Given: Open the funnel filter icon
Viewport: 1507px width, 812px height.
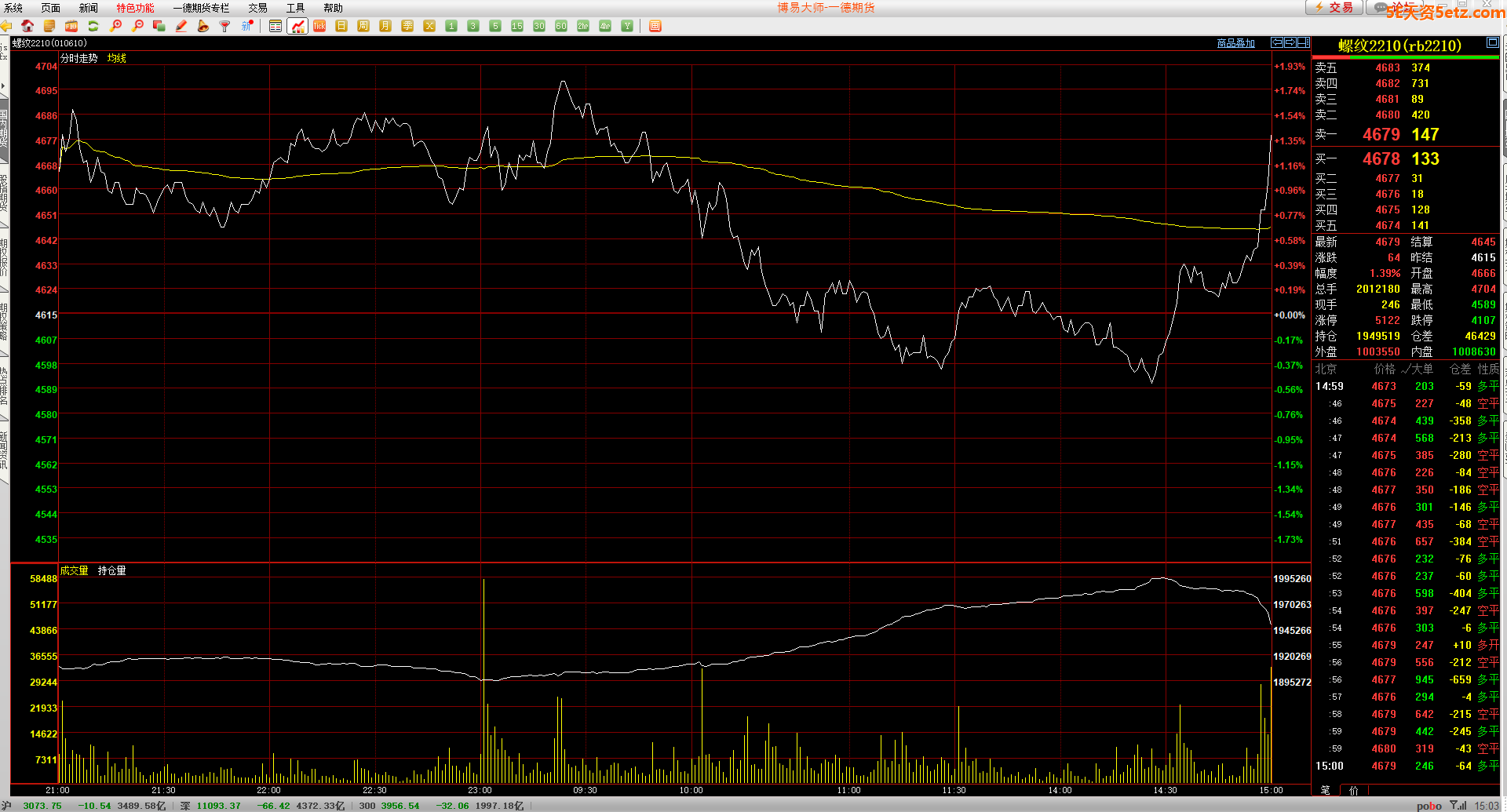Looking at the screenshot, I should 225,26.
